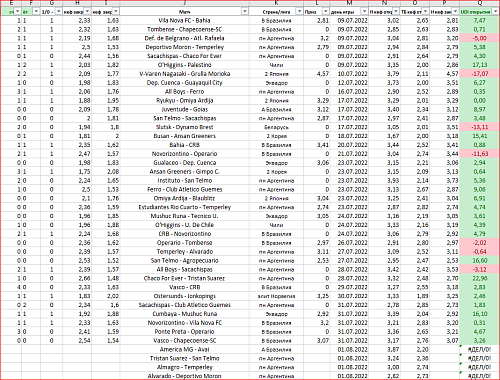Select the date 12.07.2022 cell

coord(349,83)
